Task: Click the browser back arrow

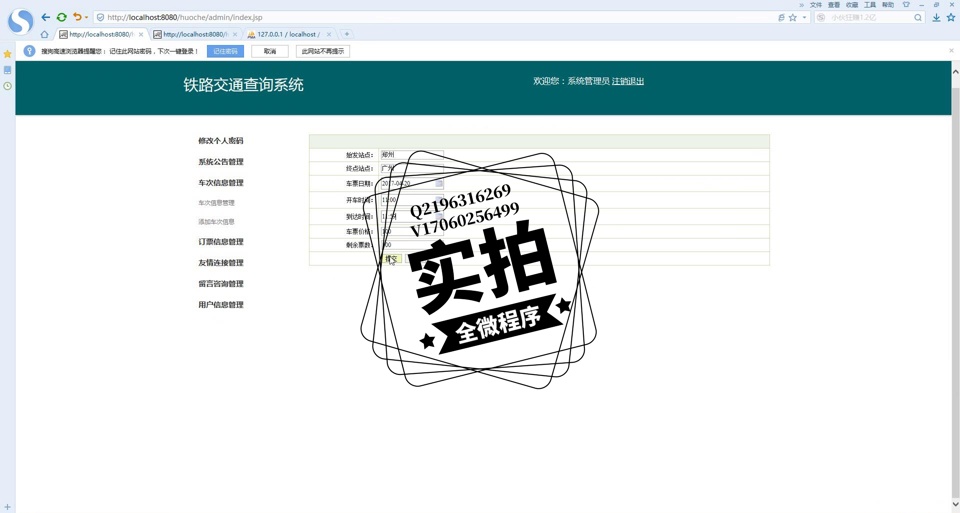Action: tap(45, 17)
